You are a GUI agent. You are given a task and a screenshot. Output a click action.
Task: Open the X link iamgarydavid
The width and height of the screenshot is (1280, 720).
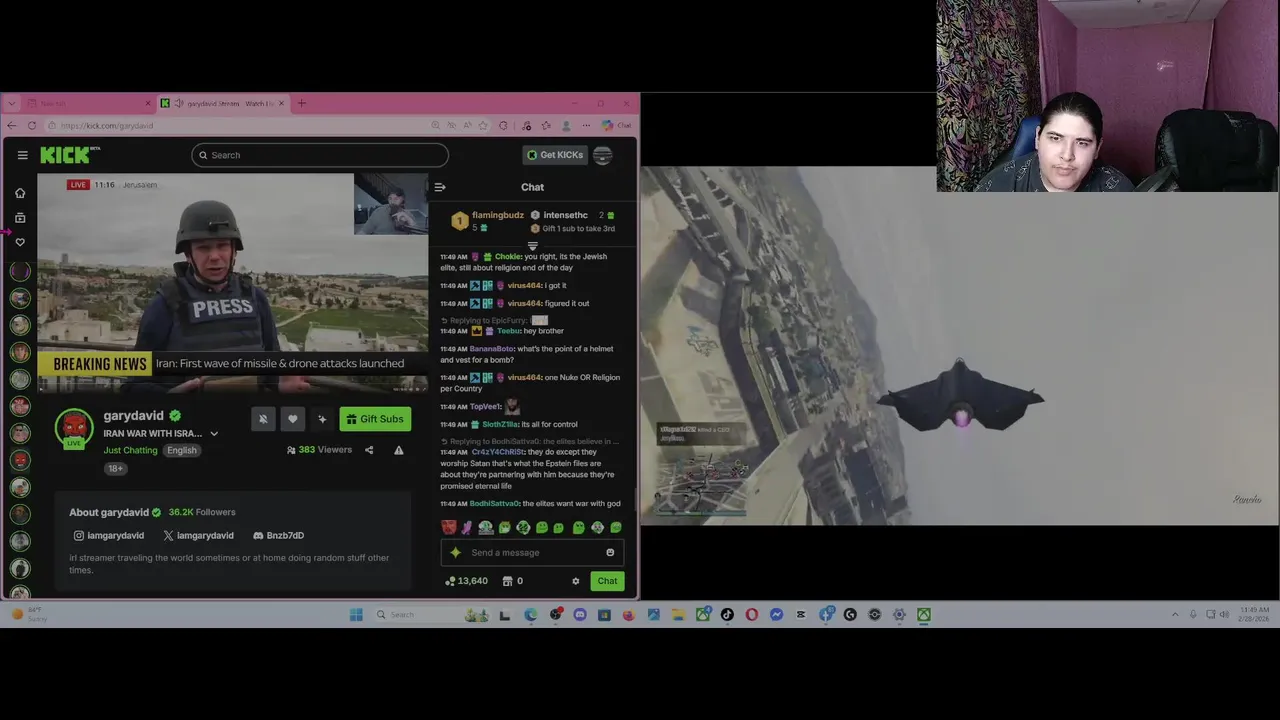coord(198,535)
